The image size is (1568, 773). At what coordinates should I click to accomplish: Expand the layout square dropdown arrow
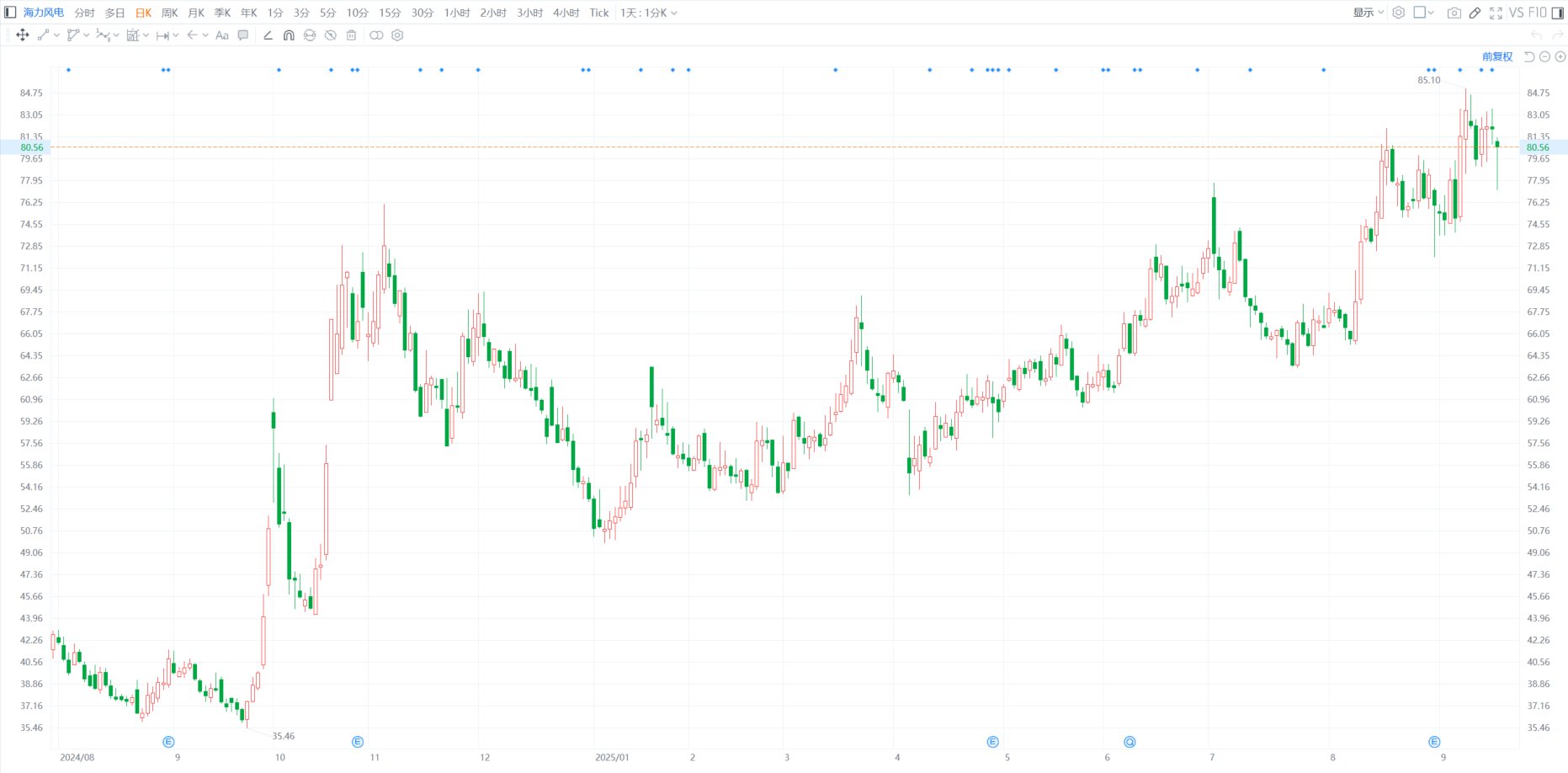tap(1431, 13)
